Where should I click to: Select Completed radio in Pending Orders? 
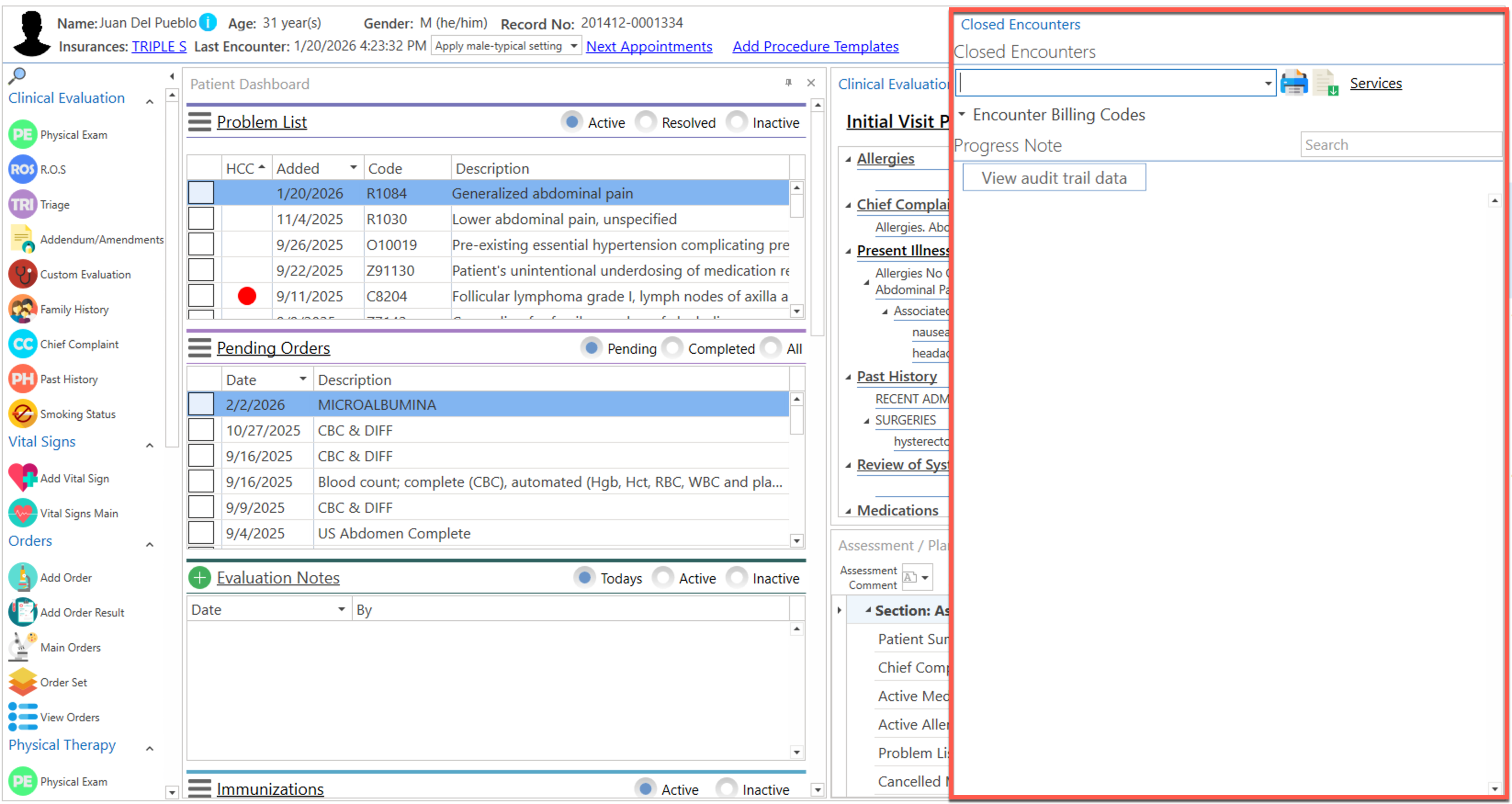tap(672, 348)
